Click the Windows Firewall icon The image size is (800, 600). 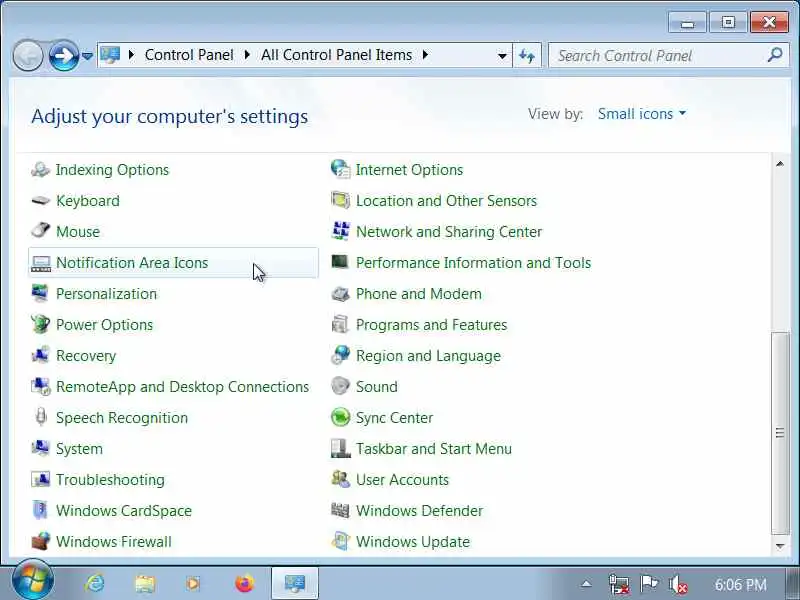pos(41,541)
